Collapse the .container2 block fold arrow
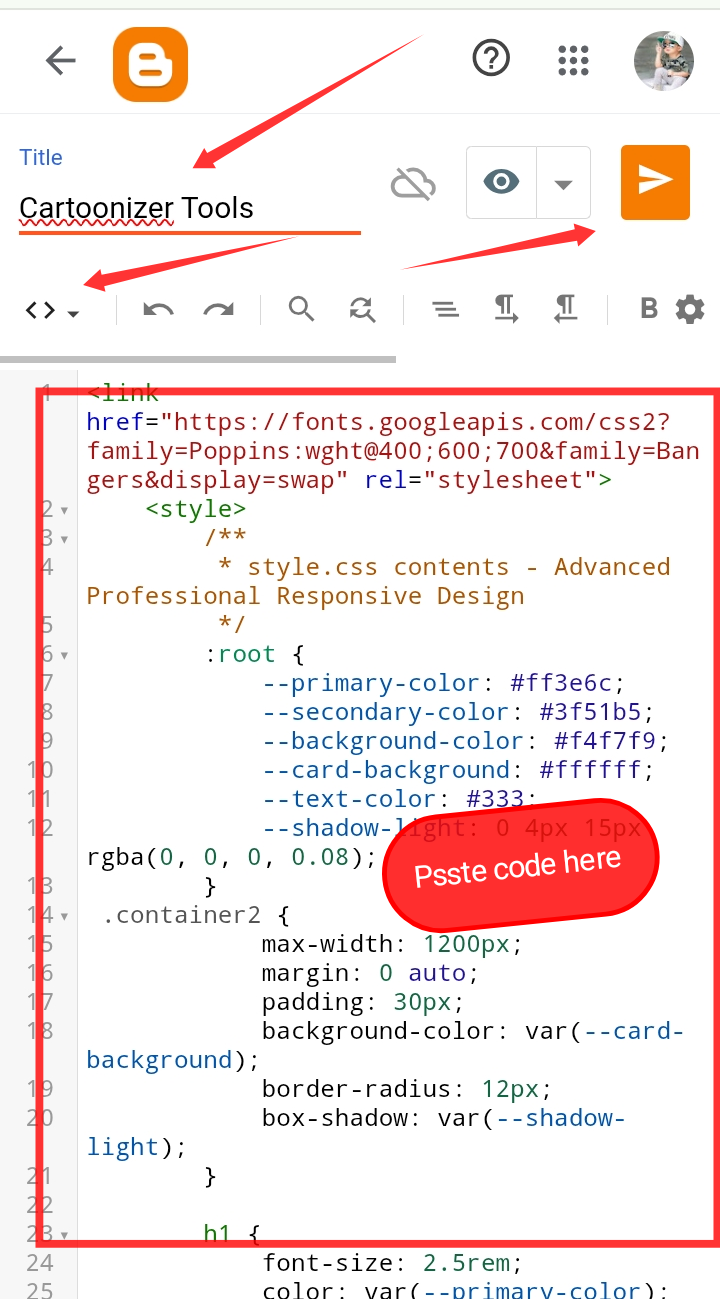Screen dimensions: 720x1299 (x=64, y=916)
